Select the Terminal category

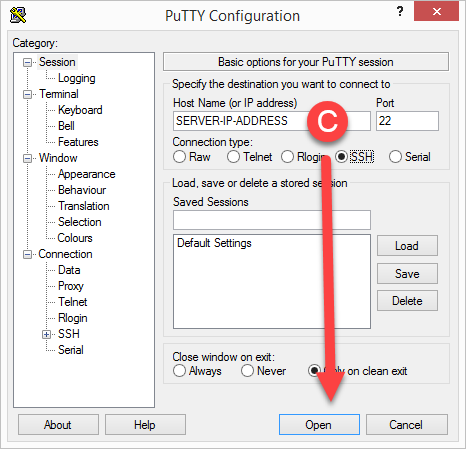point(59,94)
